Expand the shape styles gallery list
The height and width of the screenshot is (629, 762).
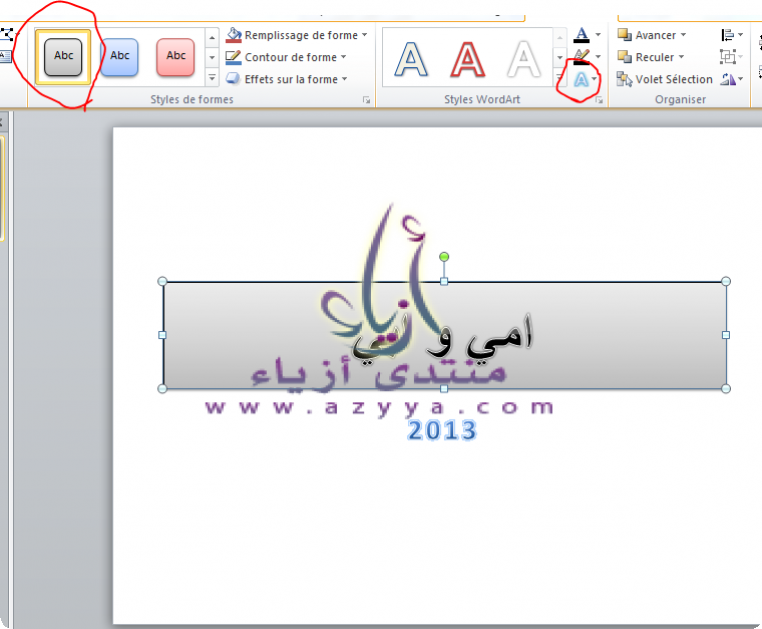coord(212,78)
